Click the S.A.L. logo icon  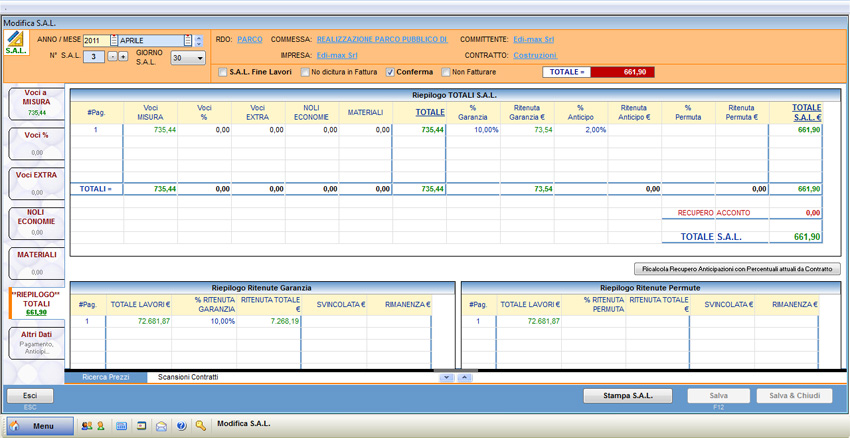(x=16, y=43)
